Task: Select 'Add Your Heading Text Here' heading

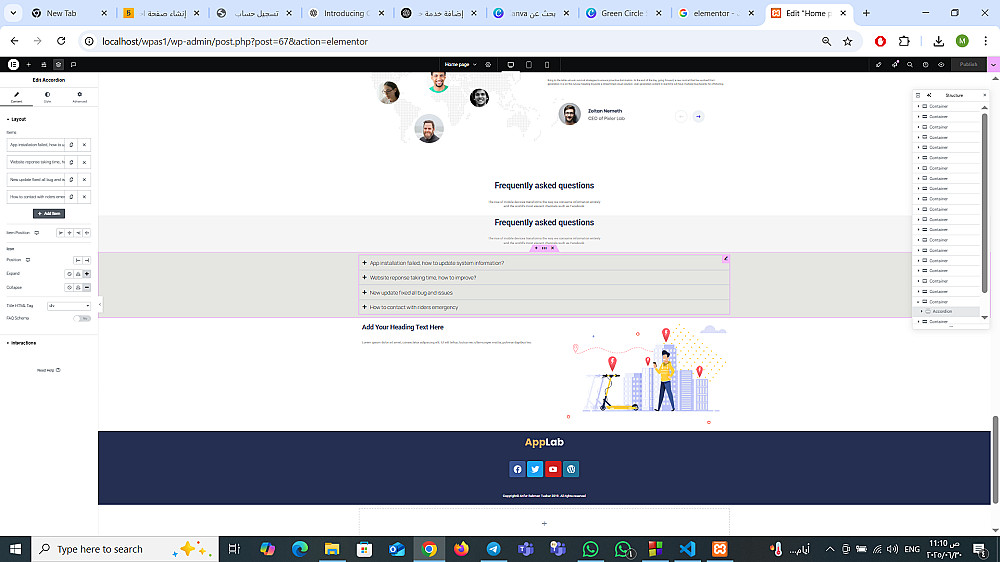Action: pos(402,327)
